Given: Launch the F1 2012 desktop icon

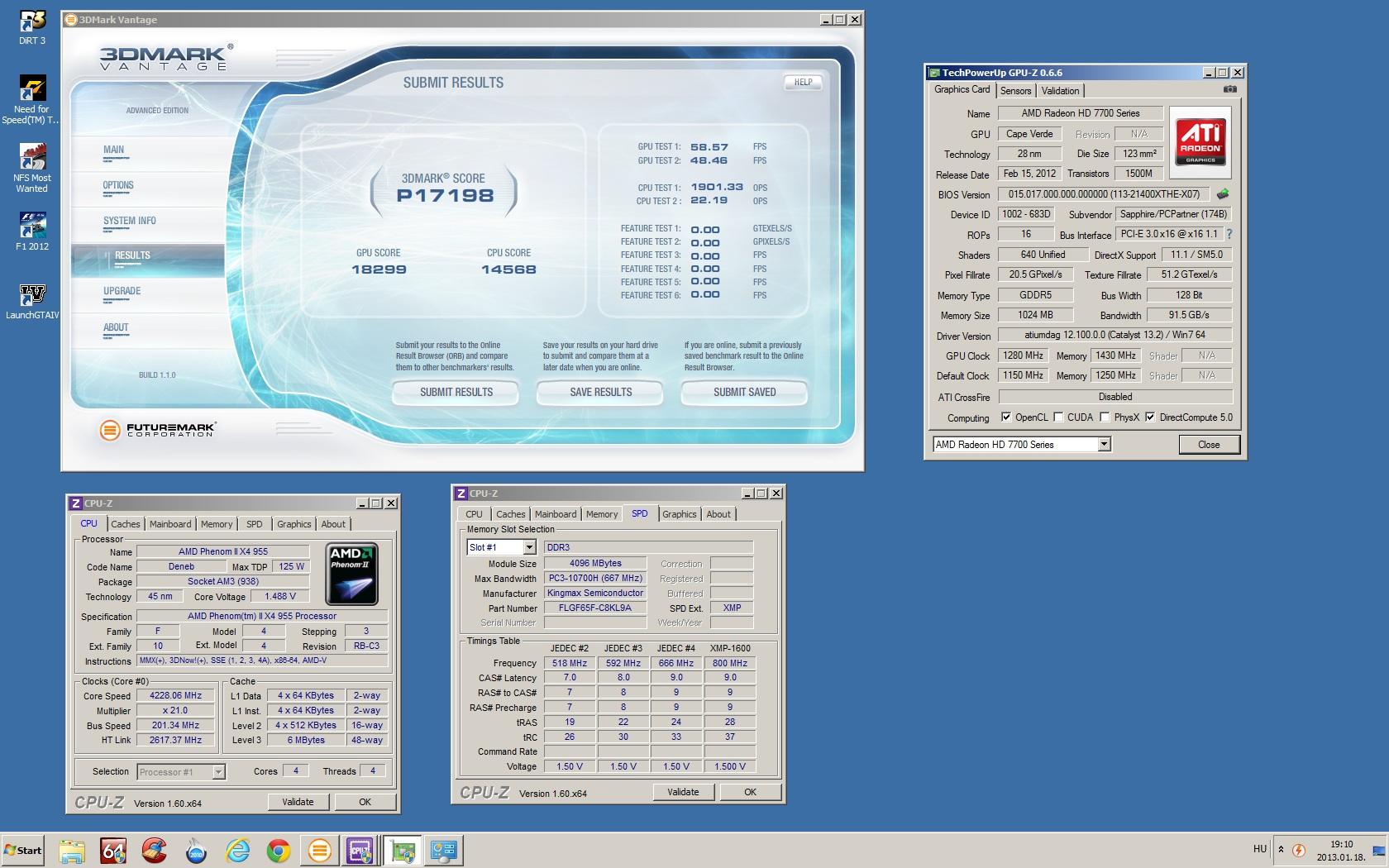Looking at the screenshot, I should tap(32, 231).
